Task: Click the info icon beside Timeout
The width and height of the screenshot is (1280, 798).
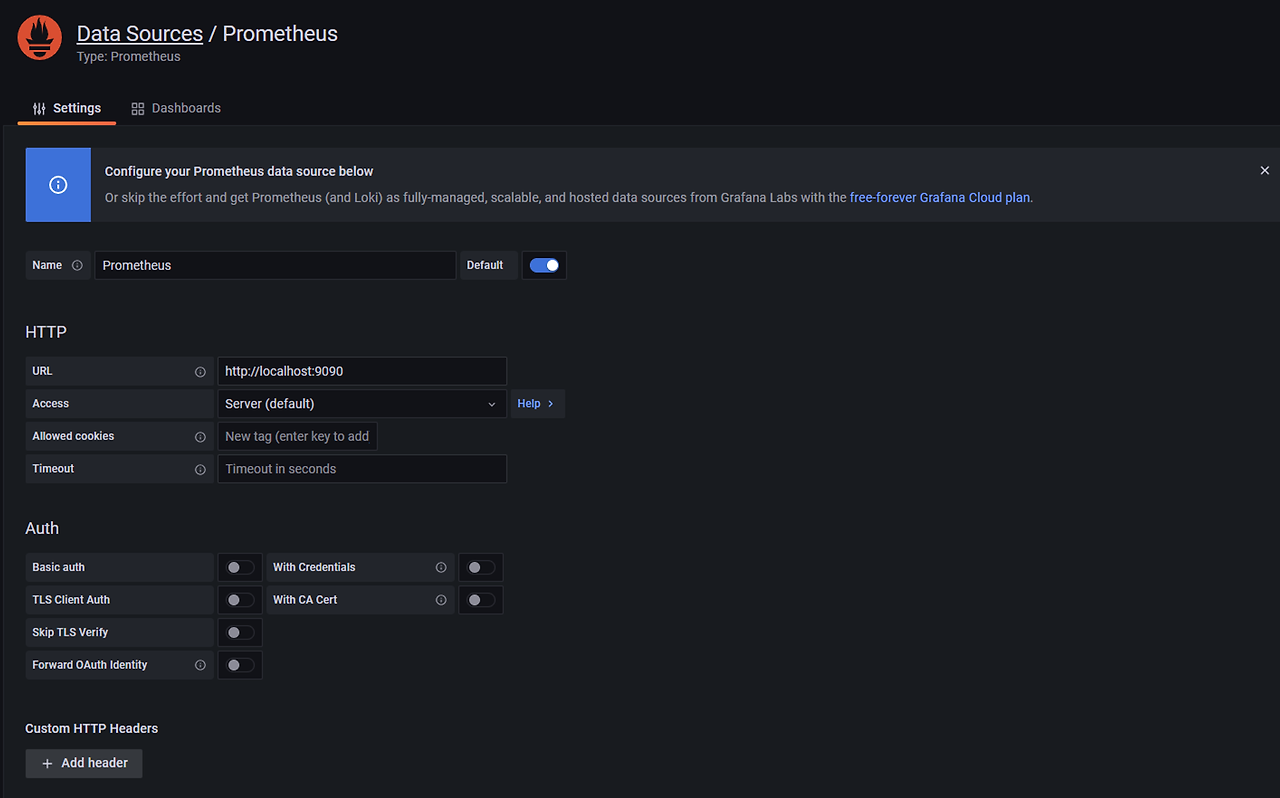Action: click(200, 469)
